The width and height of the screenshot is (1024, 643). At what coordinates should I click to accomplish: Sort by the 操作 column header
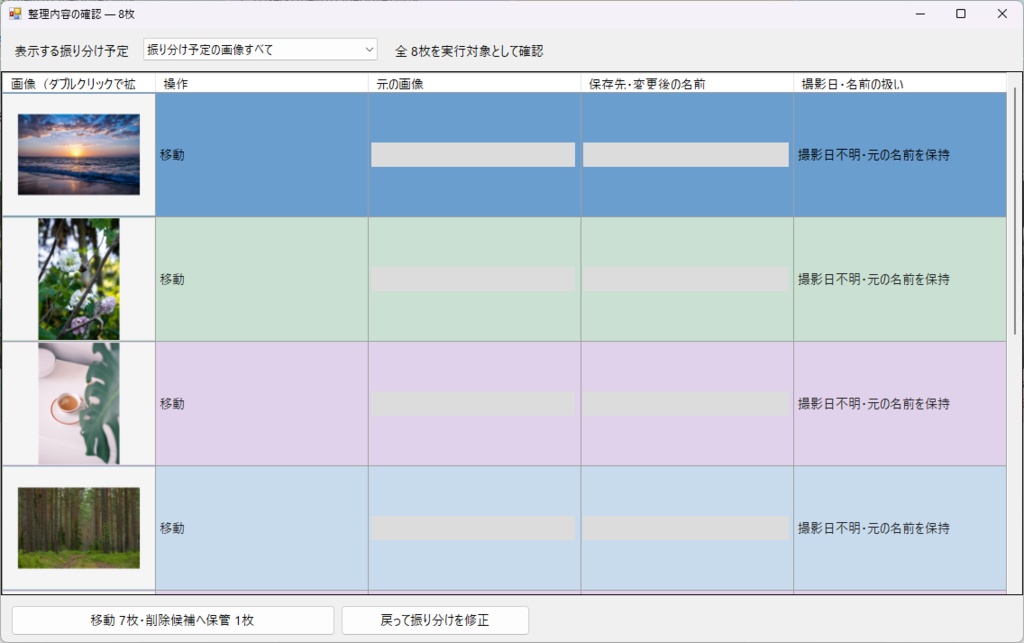(262, 84)
